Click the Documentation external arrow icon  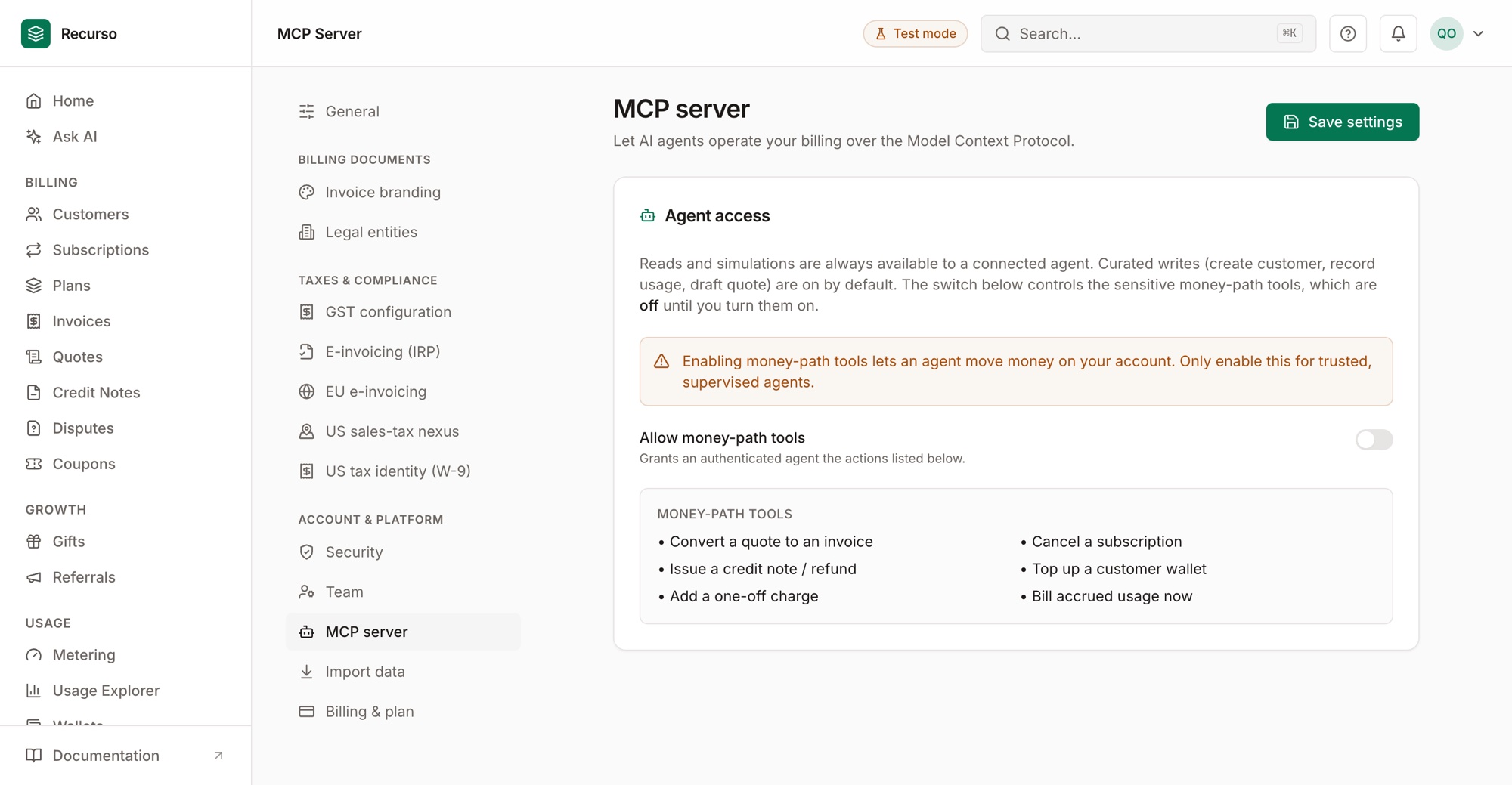218,756
